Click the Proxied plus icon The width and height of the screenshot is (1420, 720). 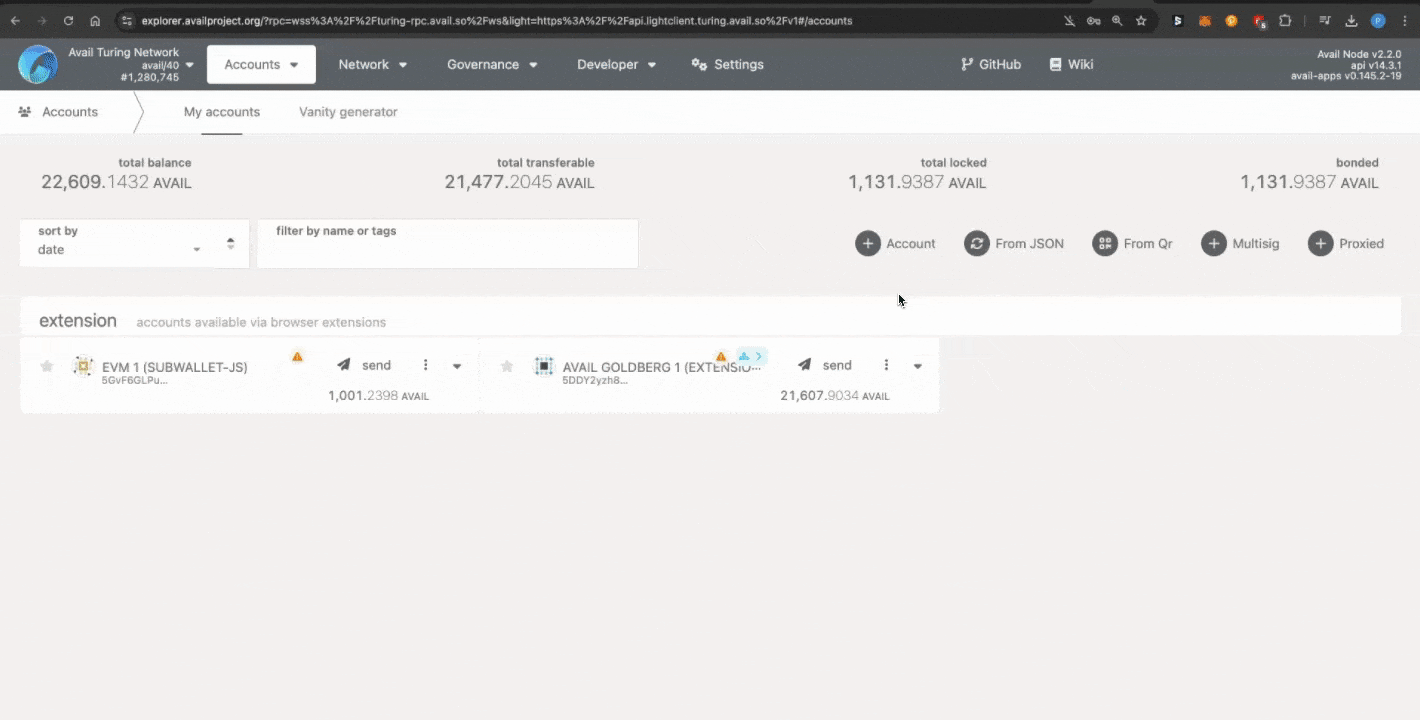point(1321,243)
